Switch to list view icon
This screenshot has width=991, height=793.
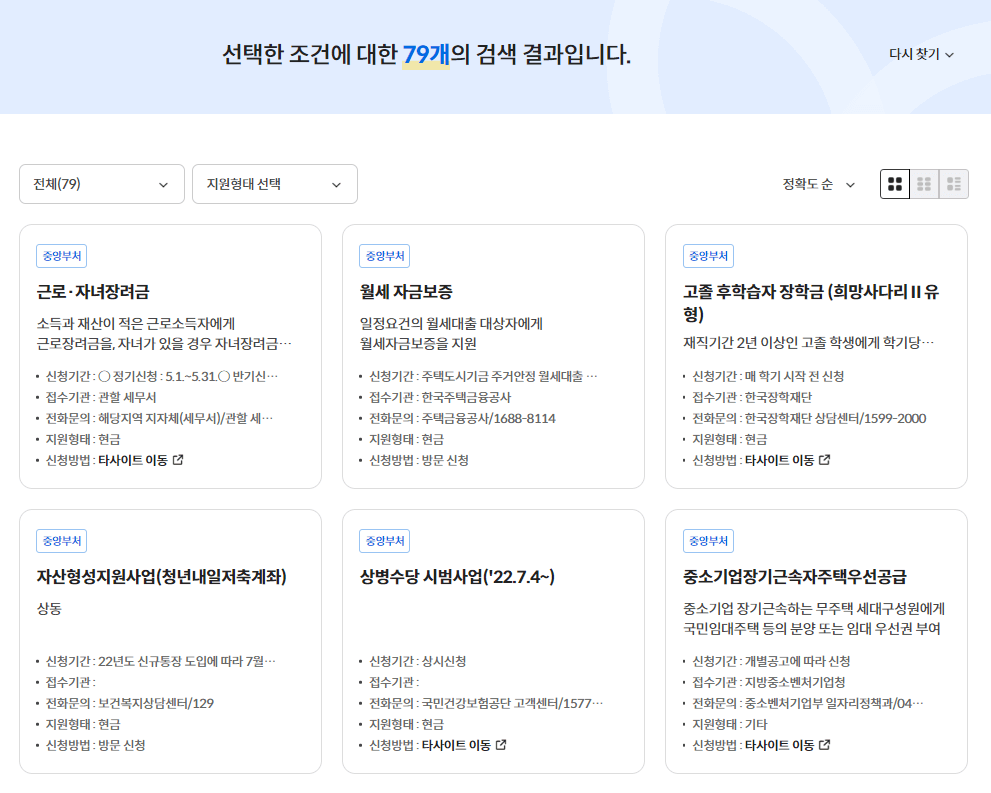pos(954,184)
